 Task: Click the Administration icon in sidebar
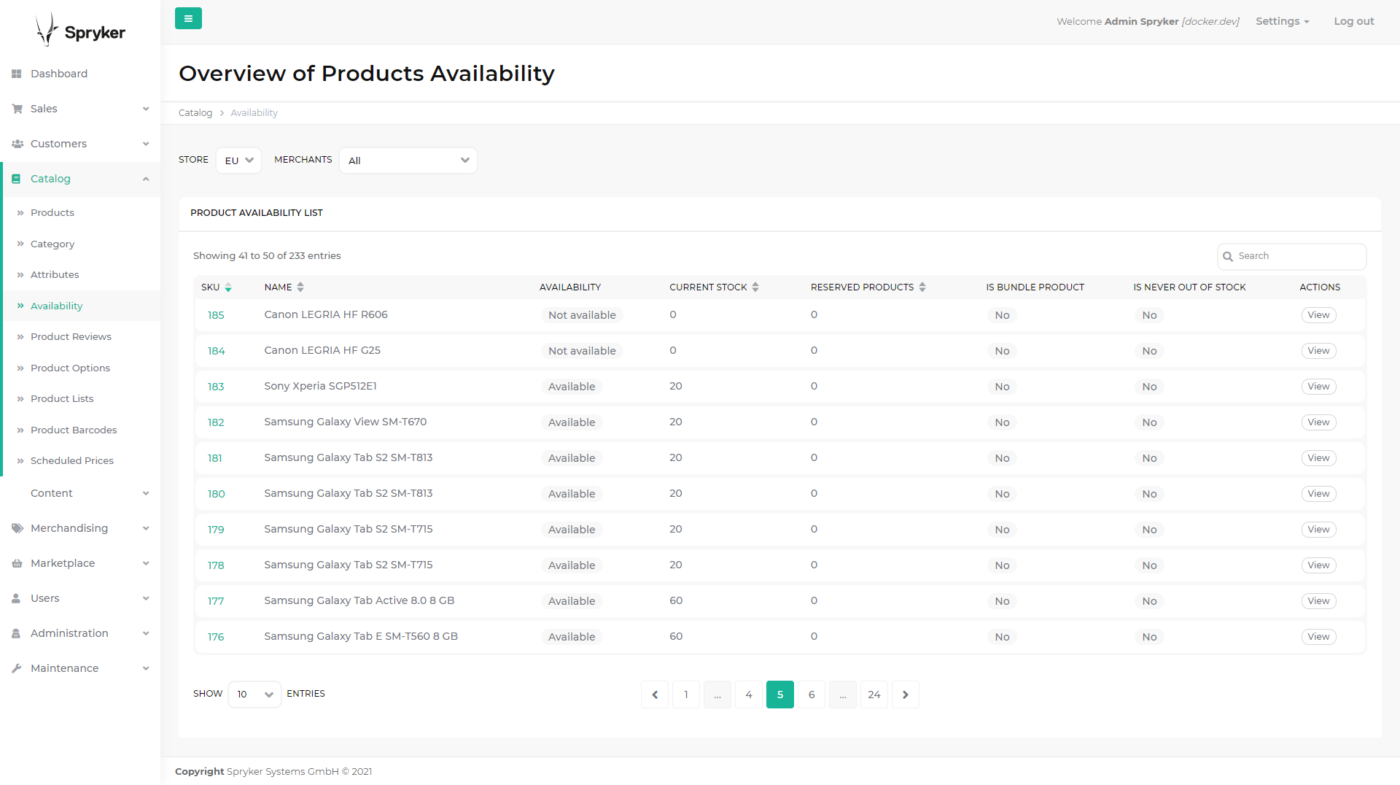(16, 633)
